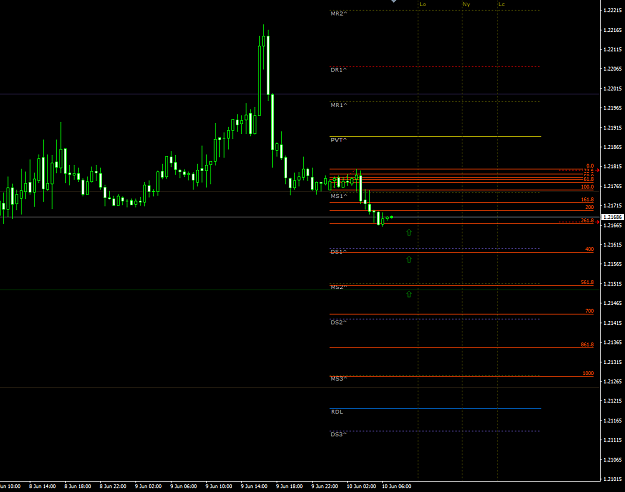This screenshot has height=492, width=625.
Task: Select the yellow PVT pivot line
Action: [x=435, y=136]
